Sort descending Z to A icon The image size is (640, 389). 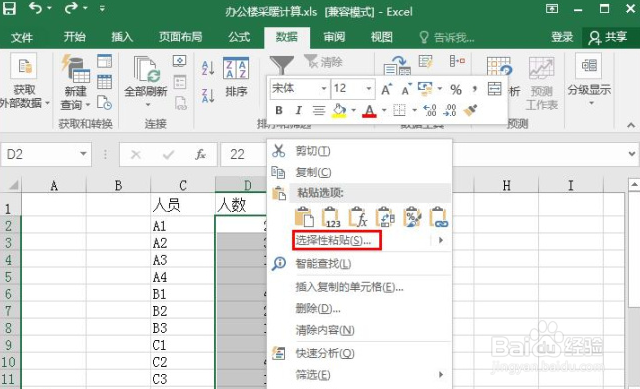click(208, 96)
